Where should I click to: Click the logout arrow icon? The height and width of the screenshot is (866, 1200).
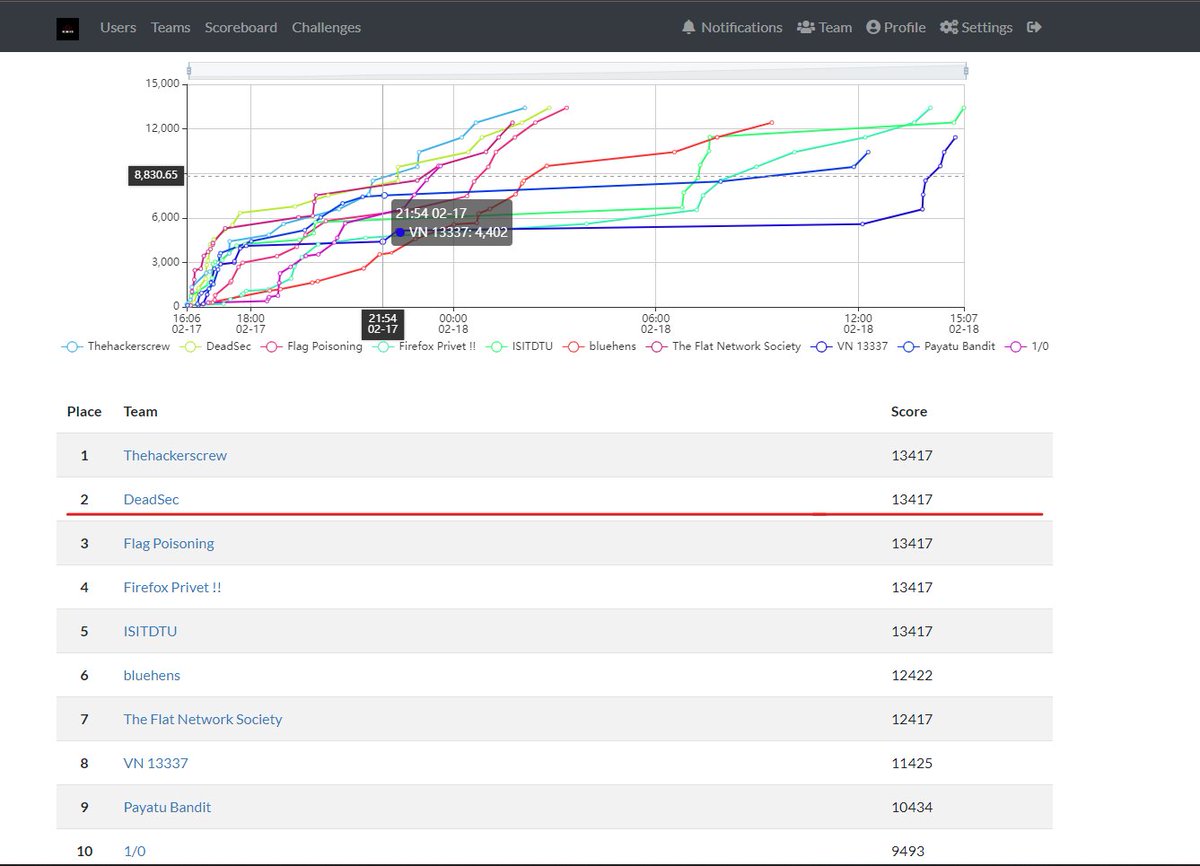tap(1034, 27)
